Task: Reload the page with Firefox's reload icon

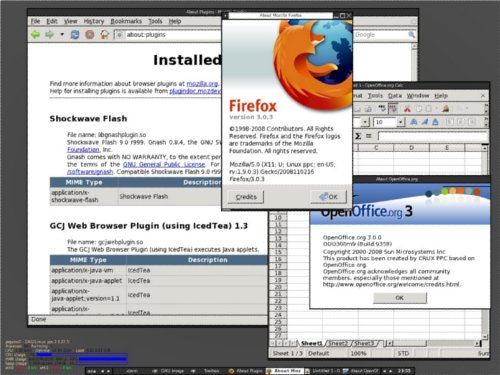Action: (x=75, y=35)
